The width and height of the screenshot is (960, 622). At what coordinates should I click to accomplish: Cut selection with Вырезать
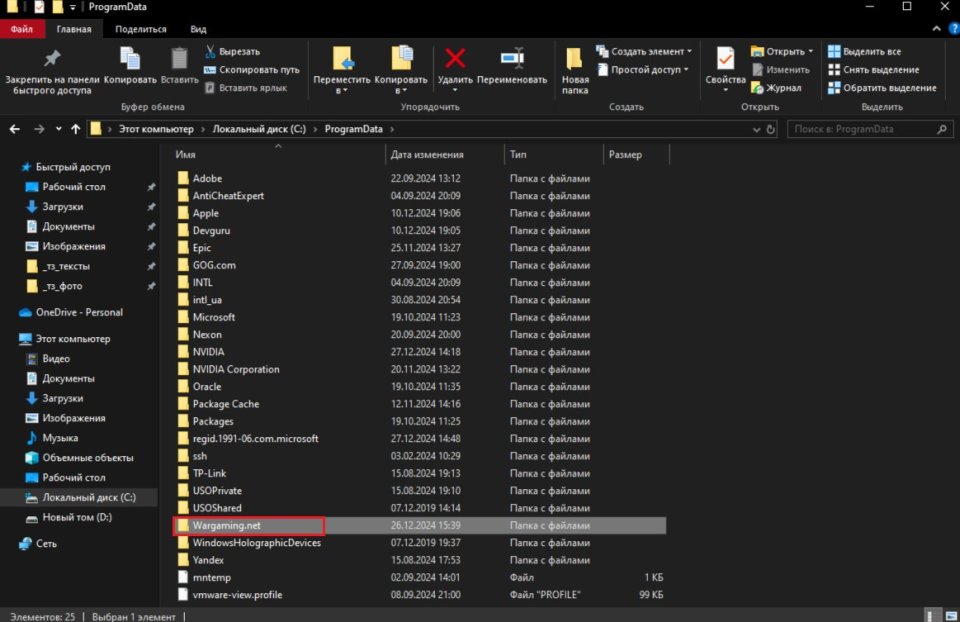pyautogui.click(x=232, y=51)
